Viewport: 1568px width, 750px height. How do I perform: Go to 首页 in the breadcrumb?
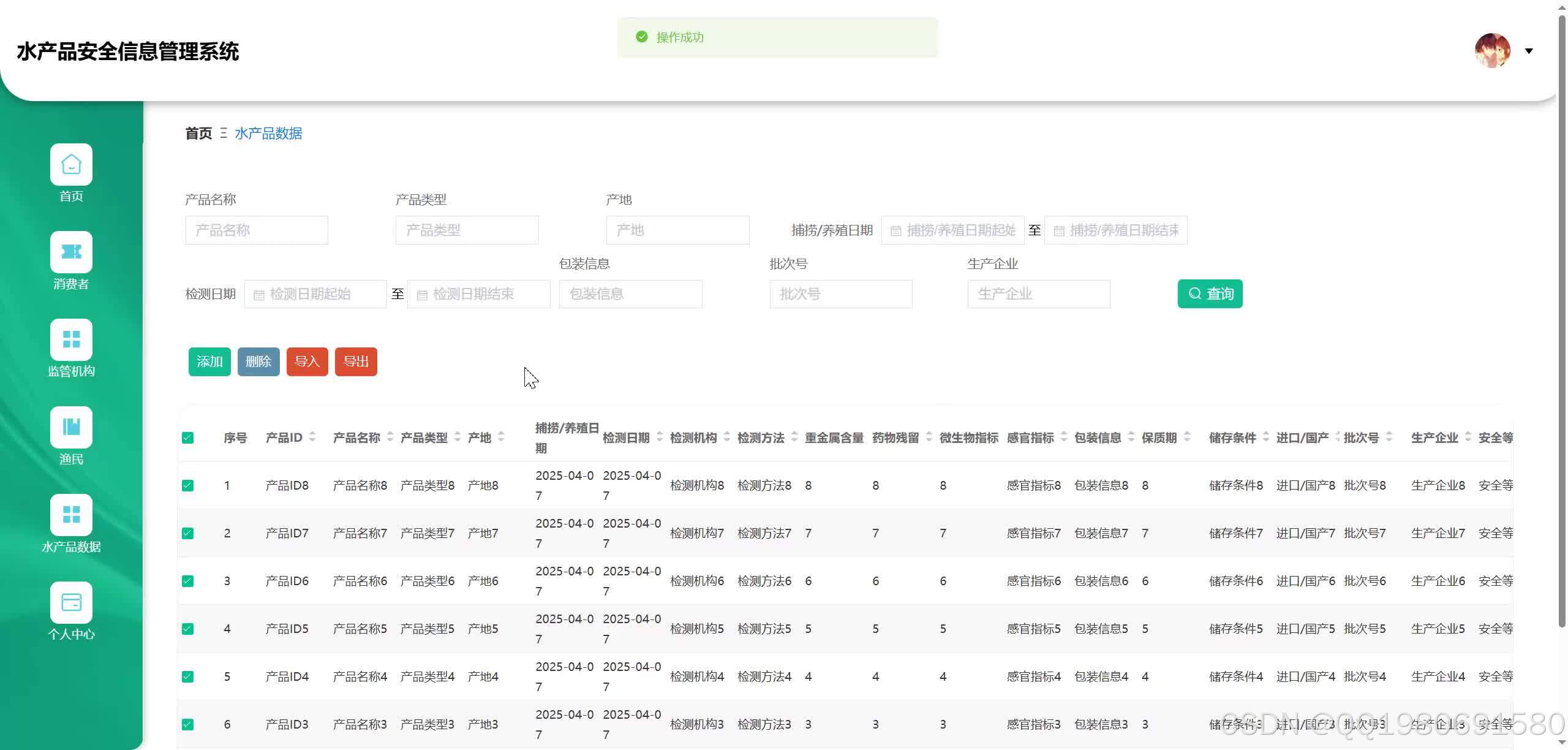[198, 134]
